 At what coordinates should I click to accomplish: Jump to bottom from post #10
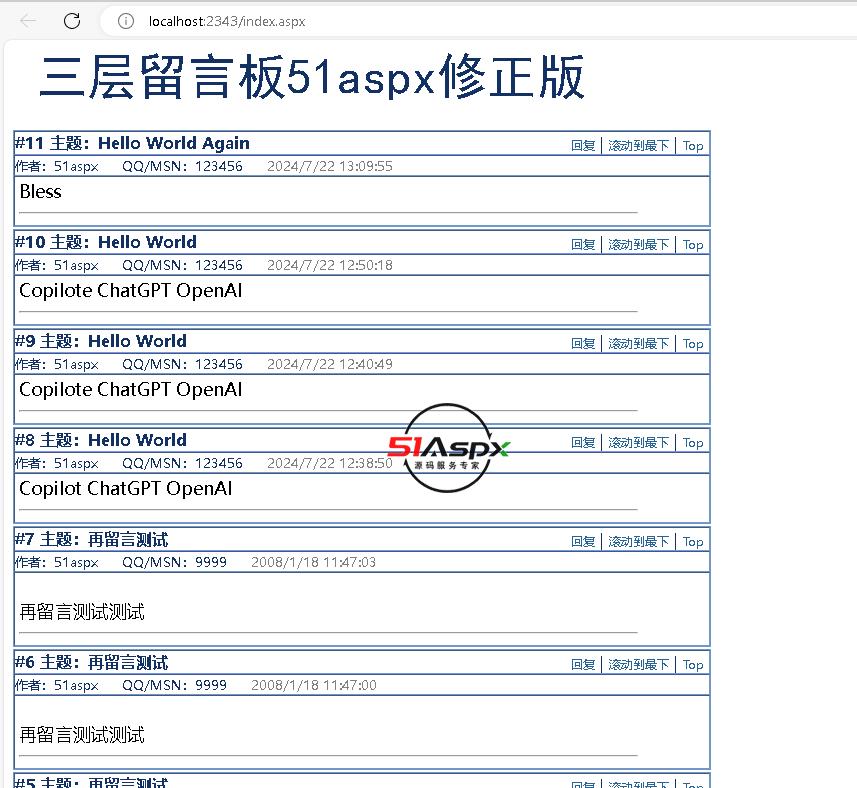point(638,245)
